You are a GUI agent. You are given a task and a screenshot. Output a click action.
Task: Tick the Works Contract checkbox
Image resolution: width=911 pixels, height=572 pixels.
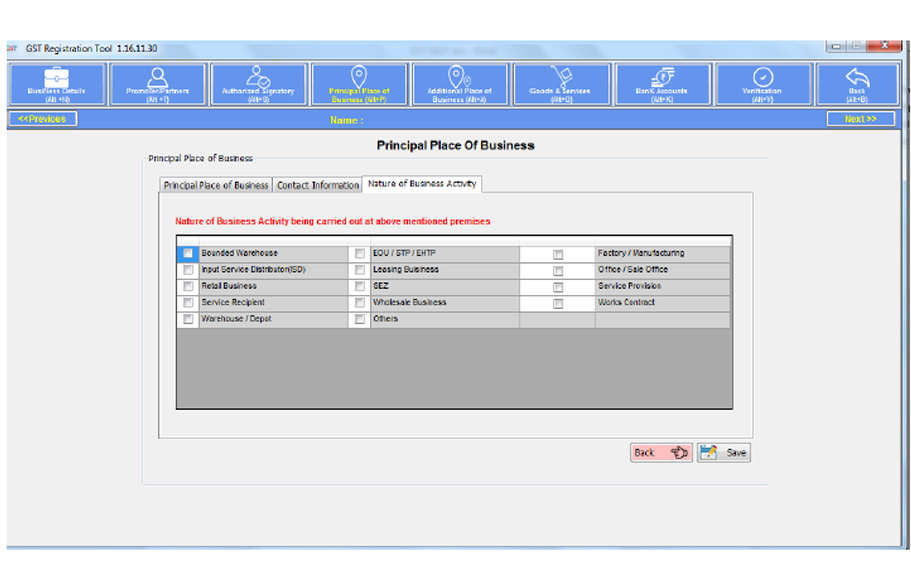coord(558,304)
